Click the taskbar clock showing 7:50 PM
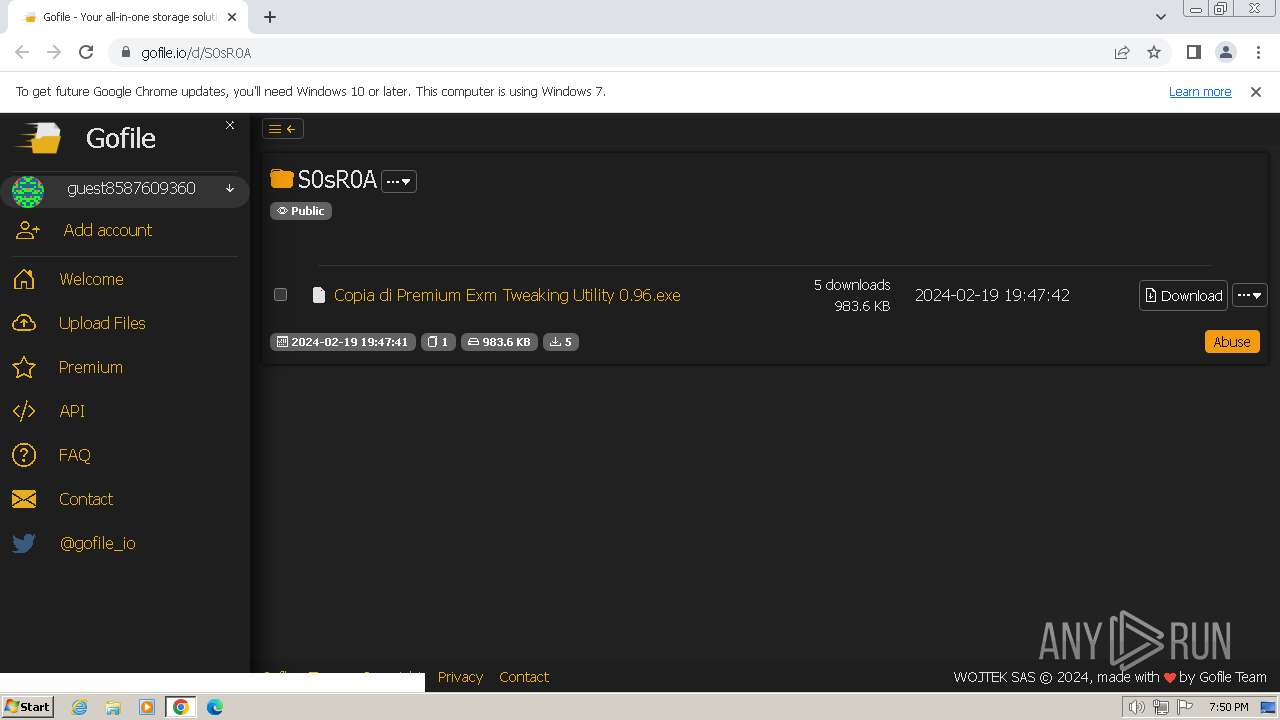1280x720 pixels. click(x=1228, y=707)
